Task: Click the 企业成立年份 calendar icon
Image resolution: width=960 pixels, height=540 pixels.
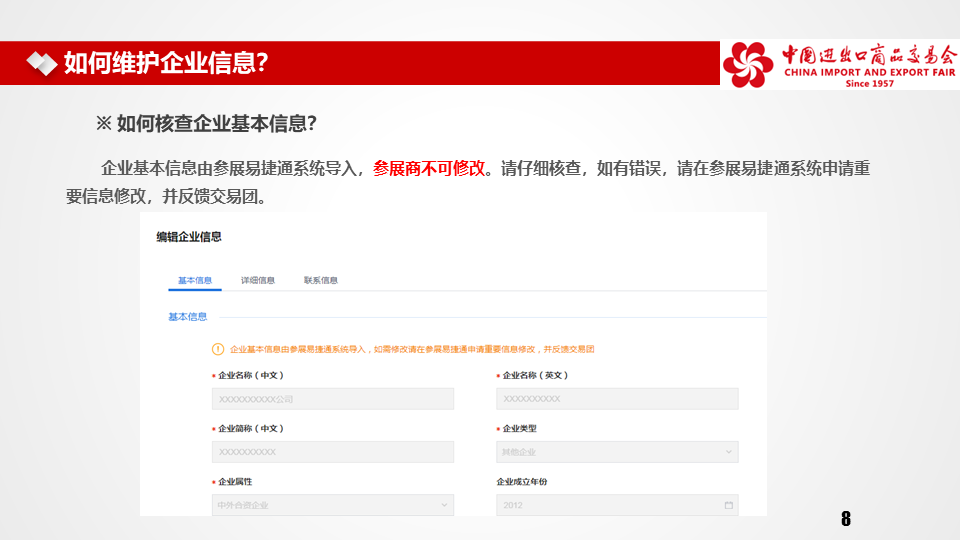Action: pyautogui.click(x=729, y=505)
